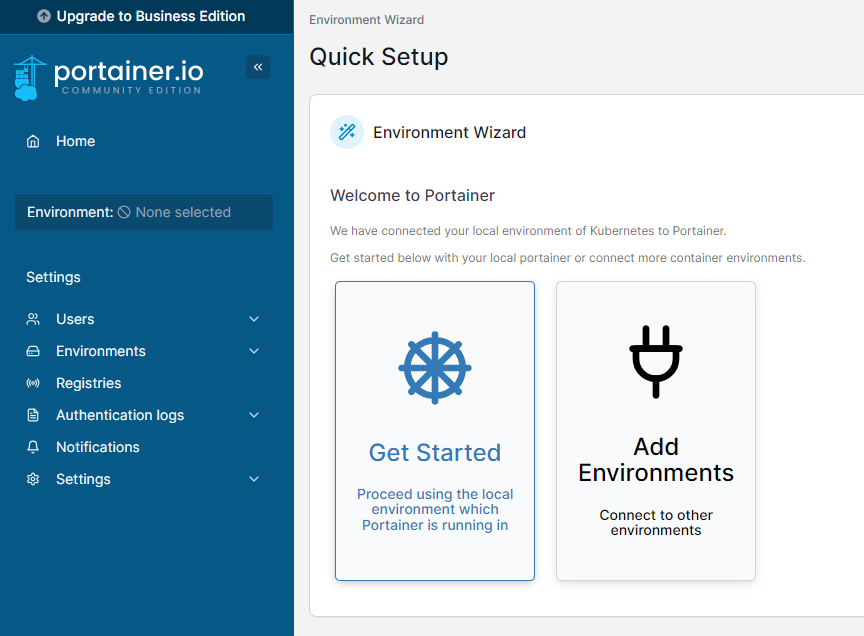
Task: Click the Notifications bell icon
Action: [x=33, y=447]
